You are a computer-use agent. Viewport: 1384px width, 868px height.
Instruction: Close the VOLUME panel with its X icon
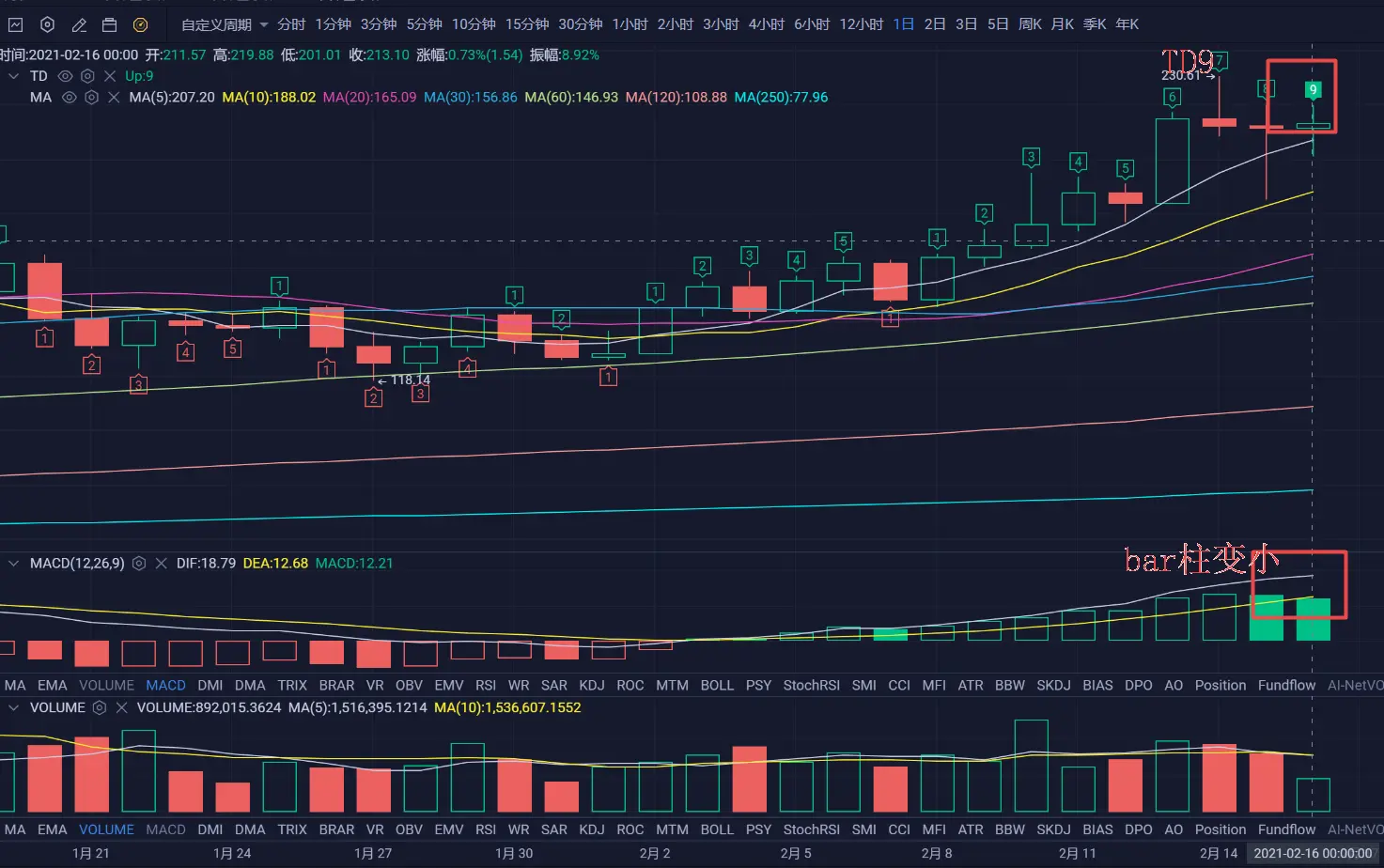pyautogui.click(x=121, y=707)
